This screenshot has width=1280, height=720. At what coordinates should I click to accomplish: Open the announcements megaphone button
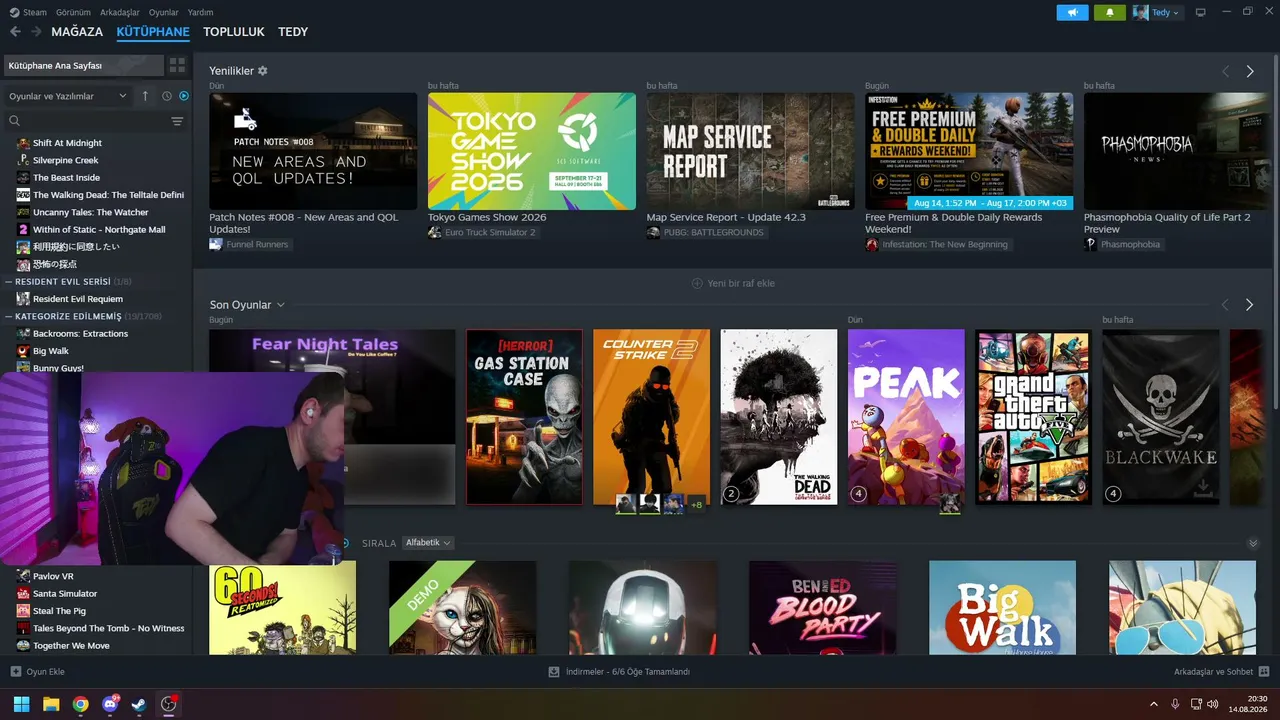(1072, 12)
